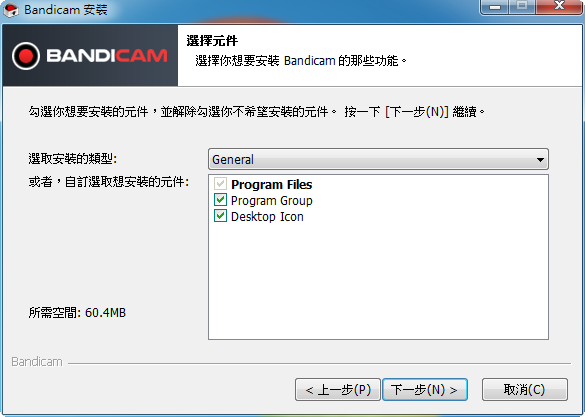The height and width of the screenshot is (417, 585).
Task: Uncheck the Desktop Icon checkbox
Action: click(x=220, y=216)
